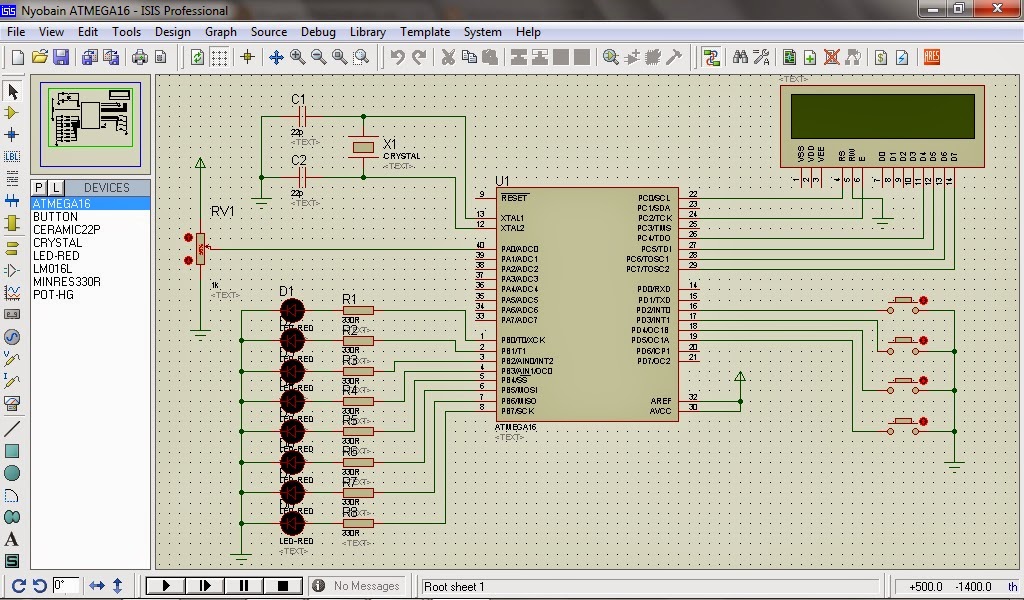The image size is (1024, 600).
Task: Toggle the snap grid display
Action: point(219,57)
